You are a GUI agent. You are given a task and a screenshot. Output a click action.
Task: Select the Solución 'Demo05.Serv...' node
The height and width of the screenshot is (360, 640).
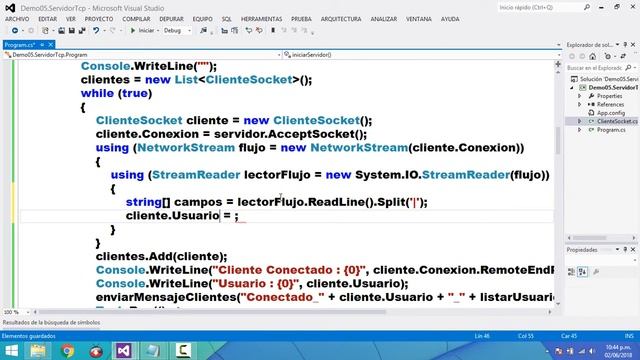click(605, 79)
